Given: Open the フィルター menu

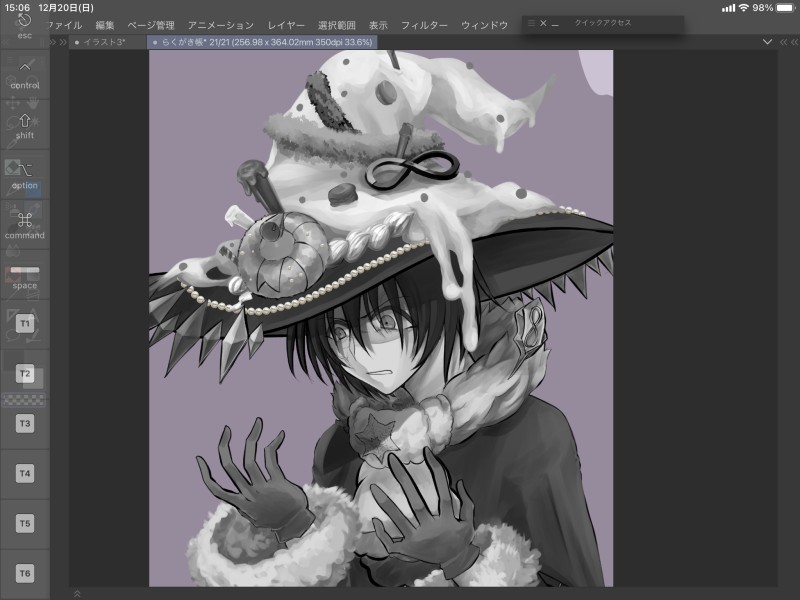Looking at the screenshot, I should pyautogui.click(x=424, y=25).
